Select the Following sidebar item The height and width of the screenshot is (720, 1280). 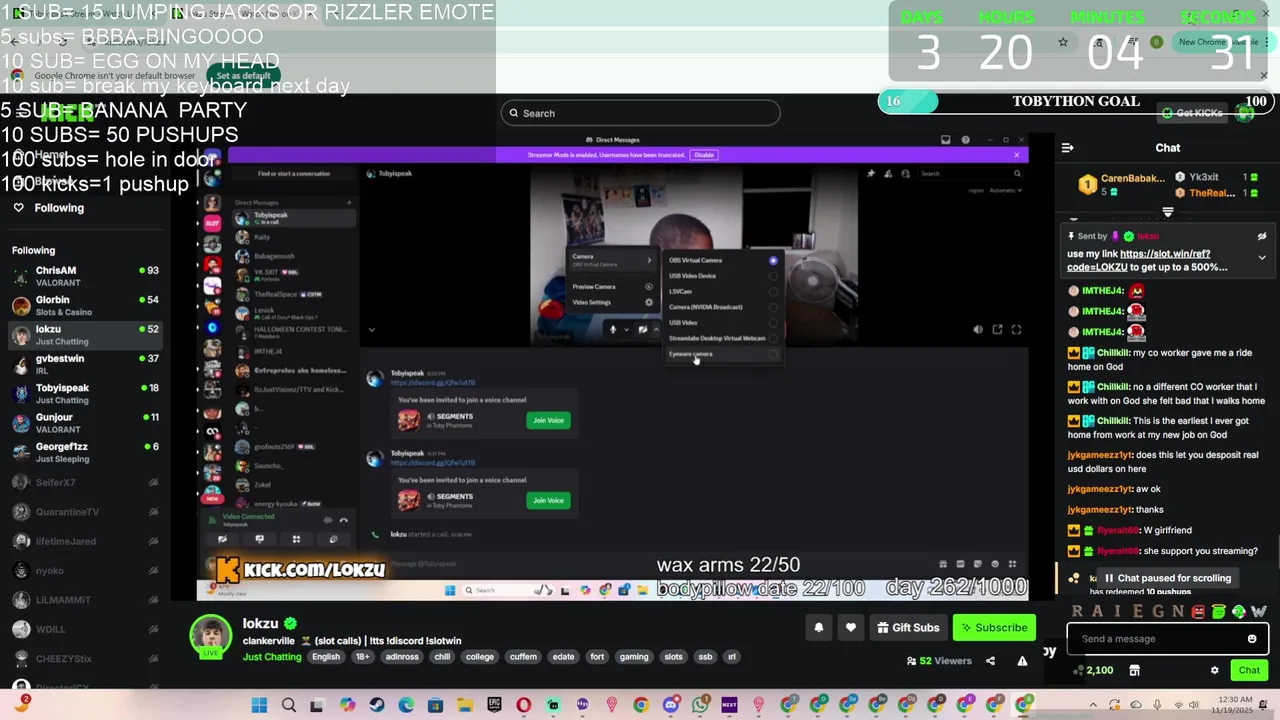click(x=59, y=208)
